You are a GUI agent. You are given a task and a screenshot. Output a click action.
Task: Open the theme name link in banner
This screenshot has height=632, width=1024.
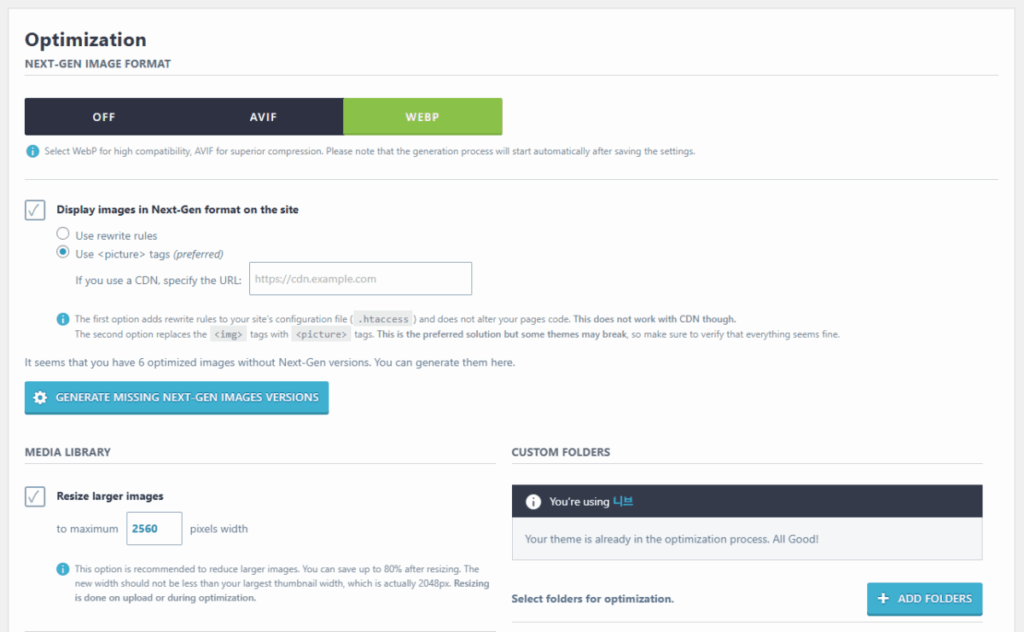pyautogui.click(x=622, y=501)
